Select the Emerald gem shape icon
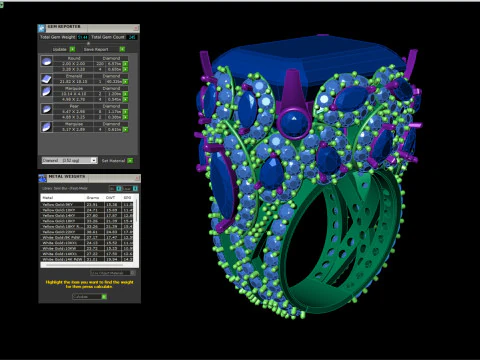 point(47,79)
